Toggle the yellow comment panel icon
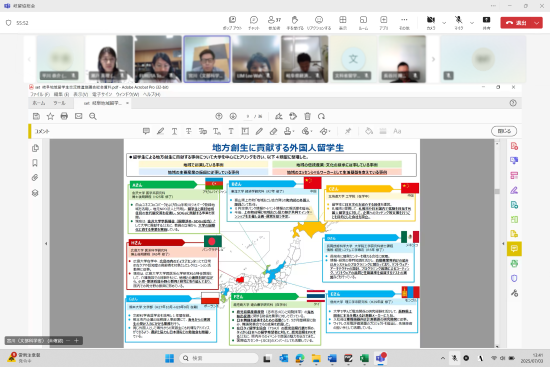Image resolution: width=550 pixels, height=367 pixels. point(514,249)
